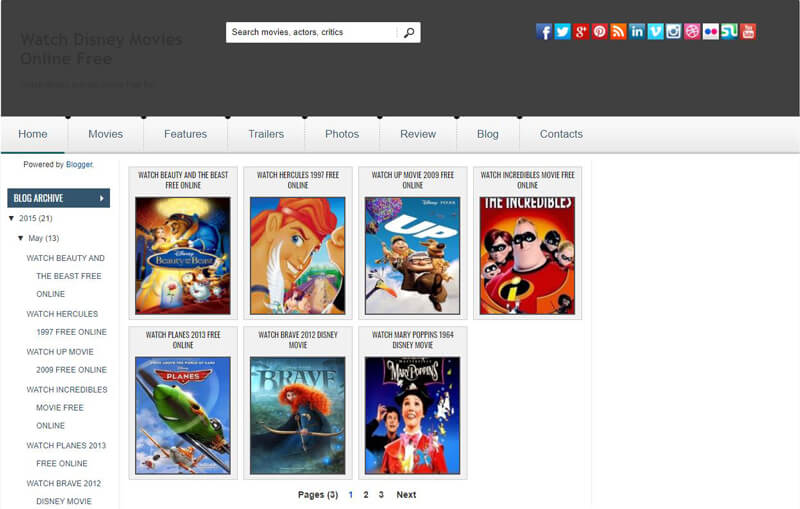The width and height of the screenshot is (800, 509).
Task: Open the Vimeo social icon
Action: 655,32
